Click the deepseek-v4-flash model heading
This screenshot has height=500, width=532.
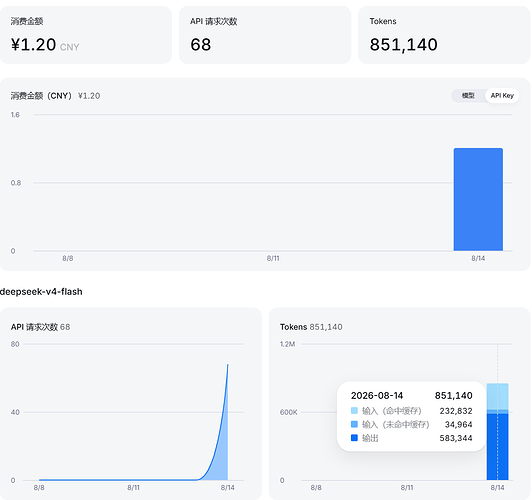(41, 292)
